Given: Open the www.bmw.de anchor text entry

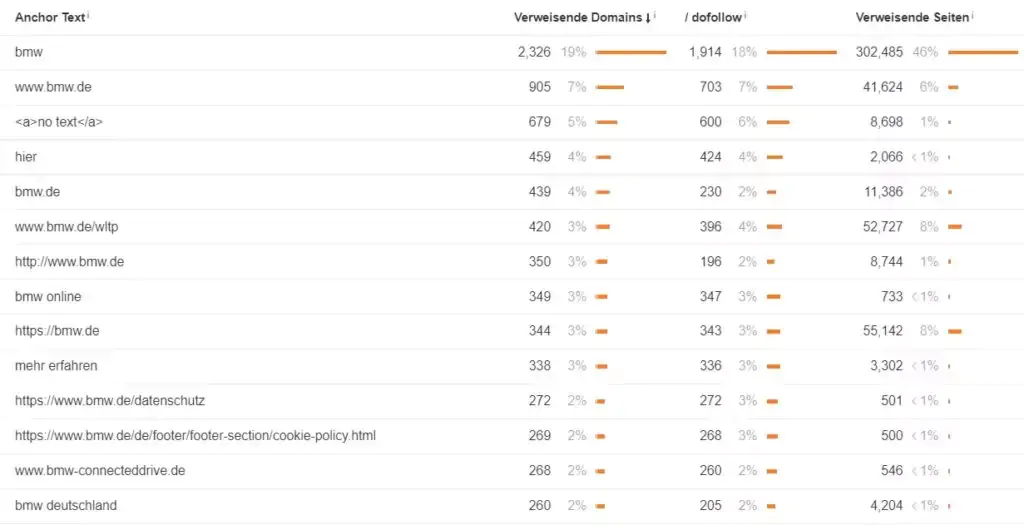Looking at the screenshot, I should (x=53, y=87).
